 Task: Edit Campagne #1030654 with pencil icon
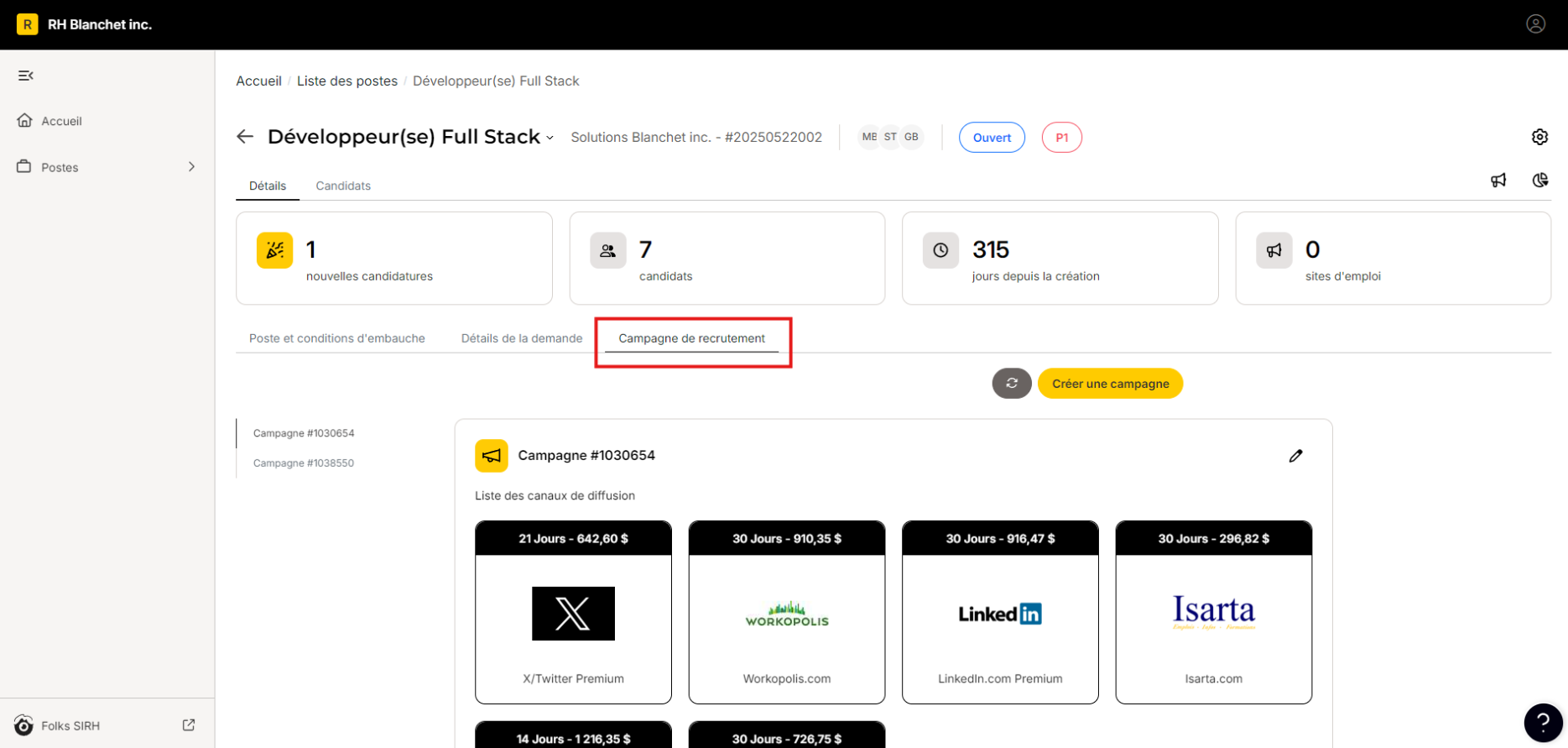click(x=1295, y=456)
